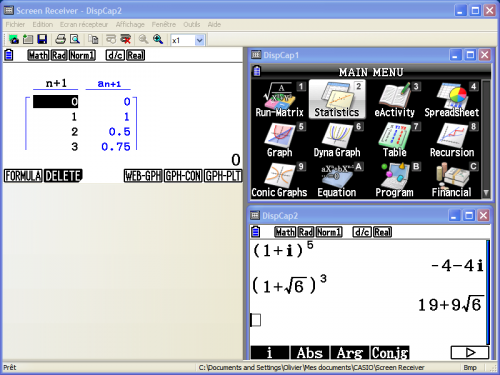Click the result 19+9√6 in DispCap2
This screenshot has width=500, height=375.
pyautogui.click(x=450, y=304)
